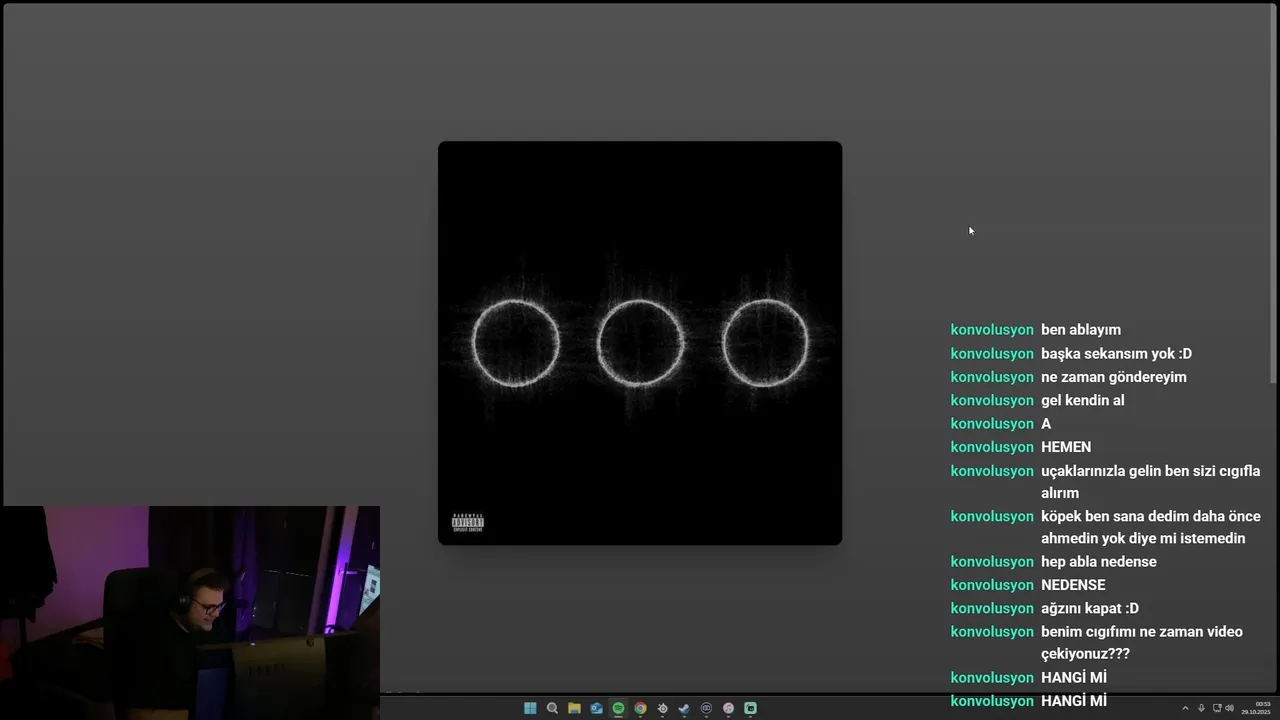
Task: Click the album cover with three rings
Action: coord(640,343)
